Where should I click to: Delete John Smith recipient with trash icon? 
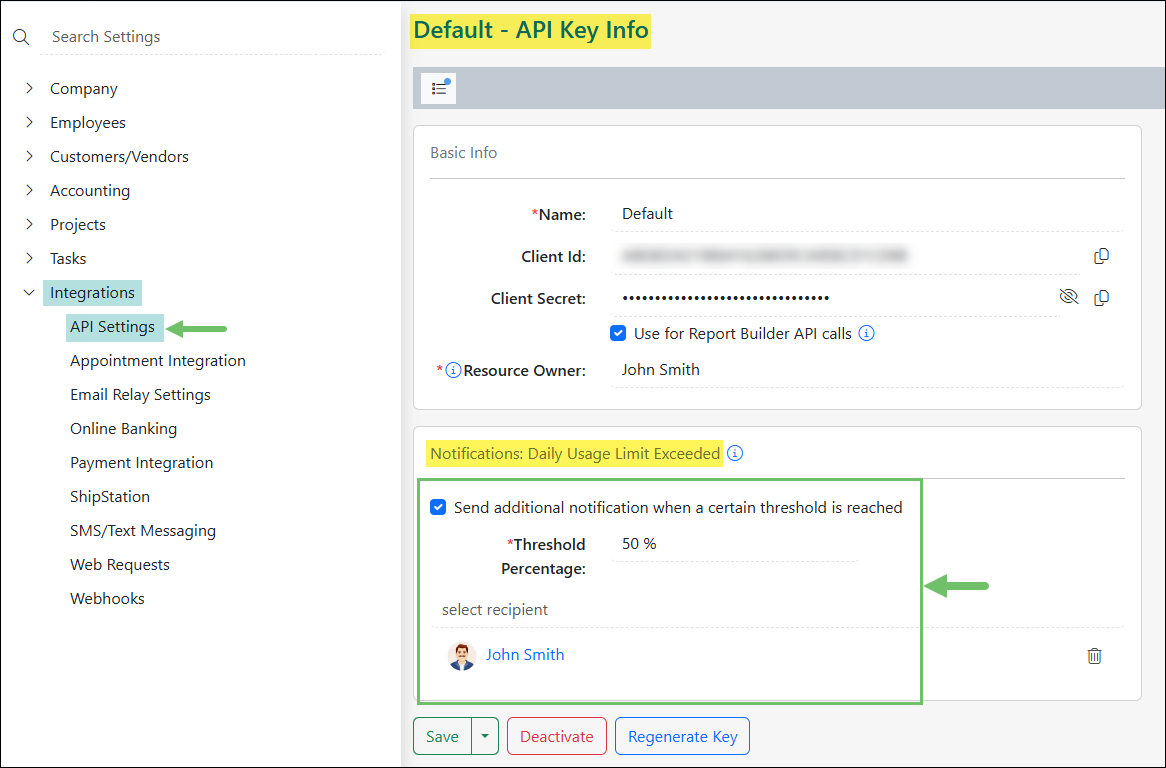coord(1095,656)
